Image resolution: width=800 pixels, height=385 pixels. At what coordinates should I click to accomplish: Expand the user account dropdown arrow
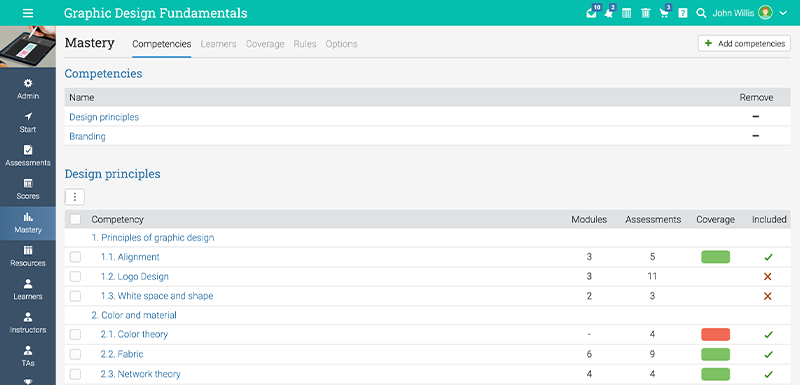point(783,13)
